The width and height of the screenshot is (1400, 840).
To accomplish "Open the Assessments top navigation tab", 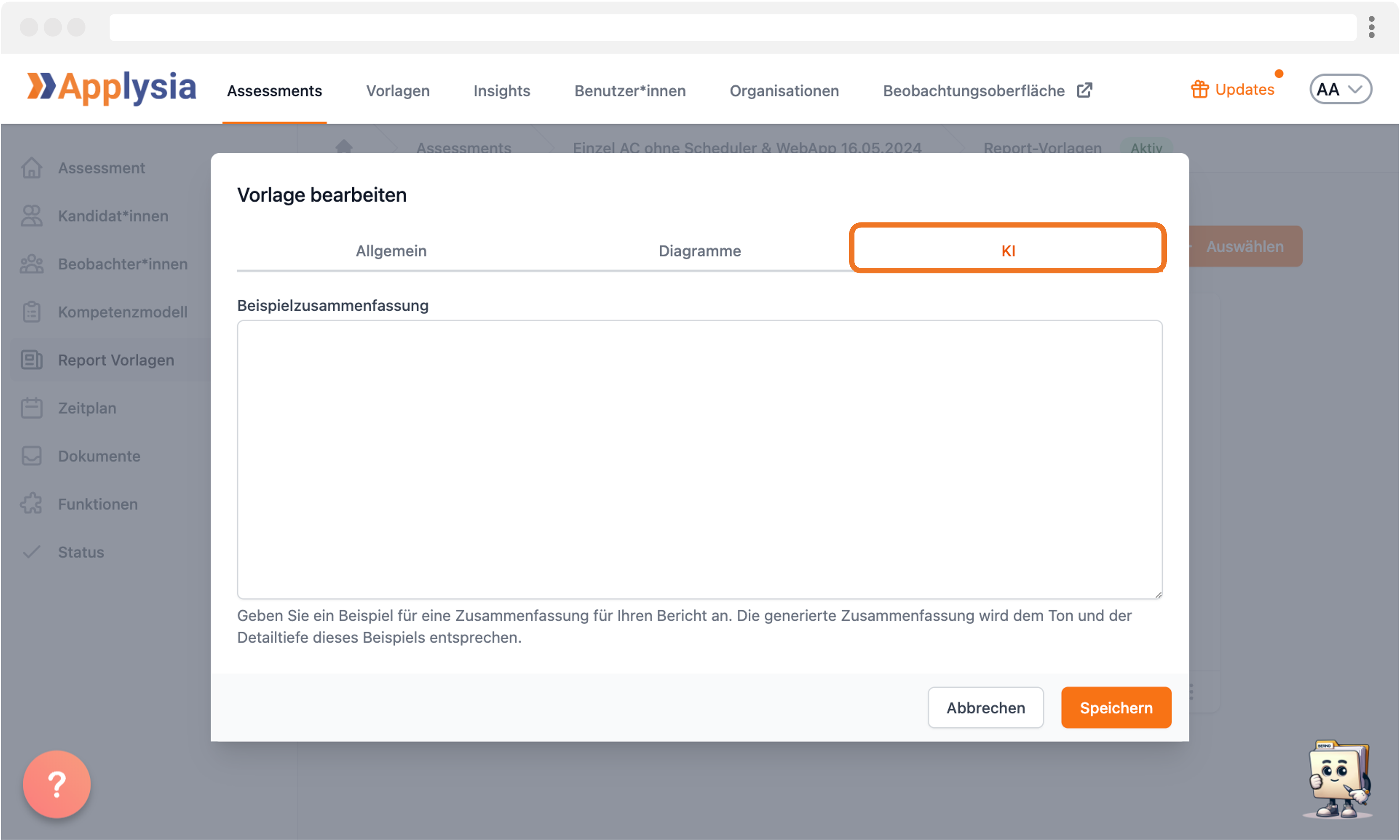I will 275,91.
